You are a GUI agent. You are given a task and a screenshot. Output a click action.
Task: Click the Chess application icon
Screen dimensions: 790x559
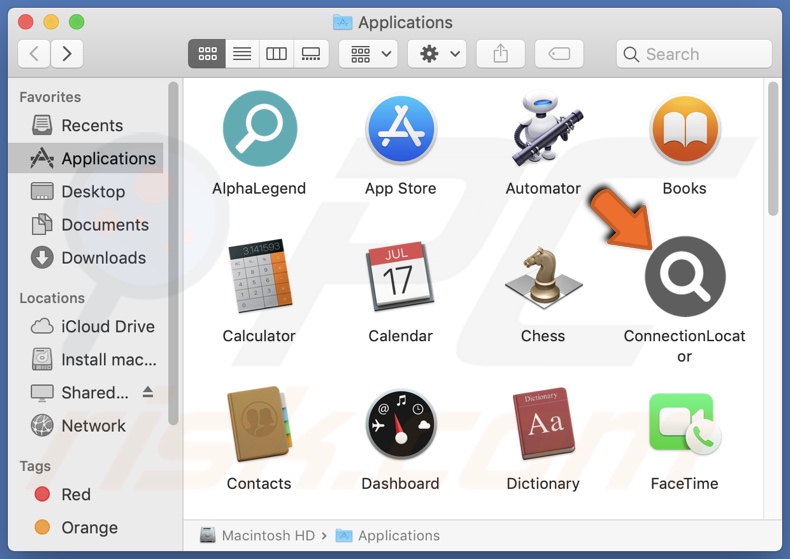(543, 276)
